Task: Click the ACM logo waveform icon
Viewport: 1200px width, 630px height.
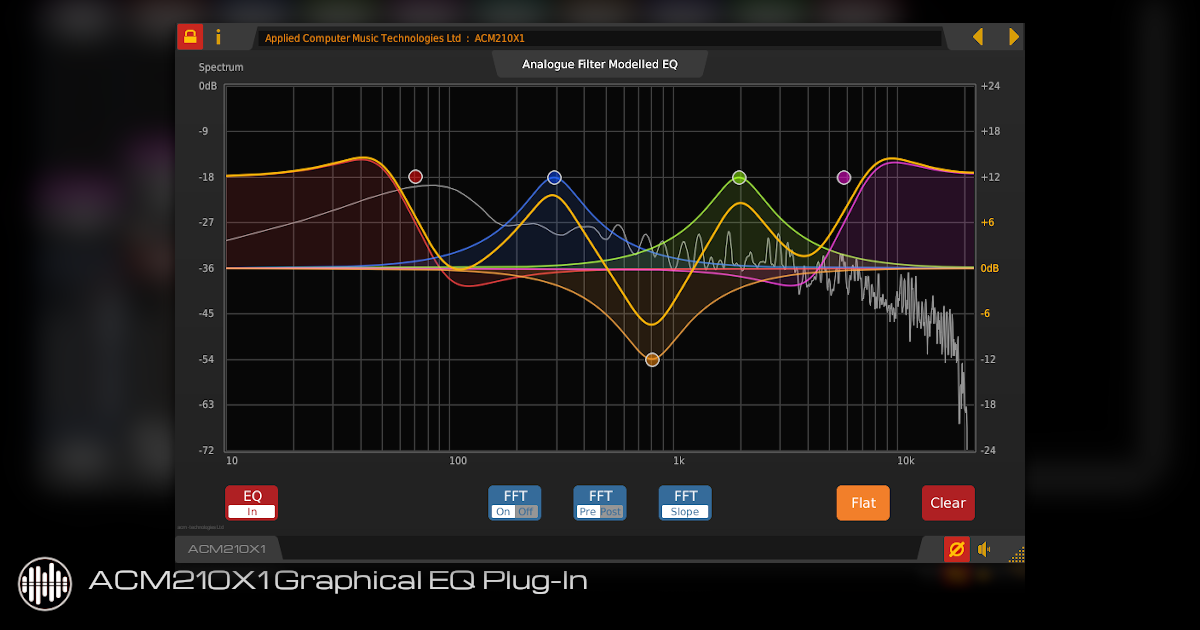Action: [45, 582]
